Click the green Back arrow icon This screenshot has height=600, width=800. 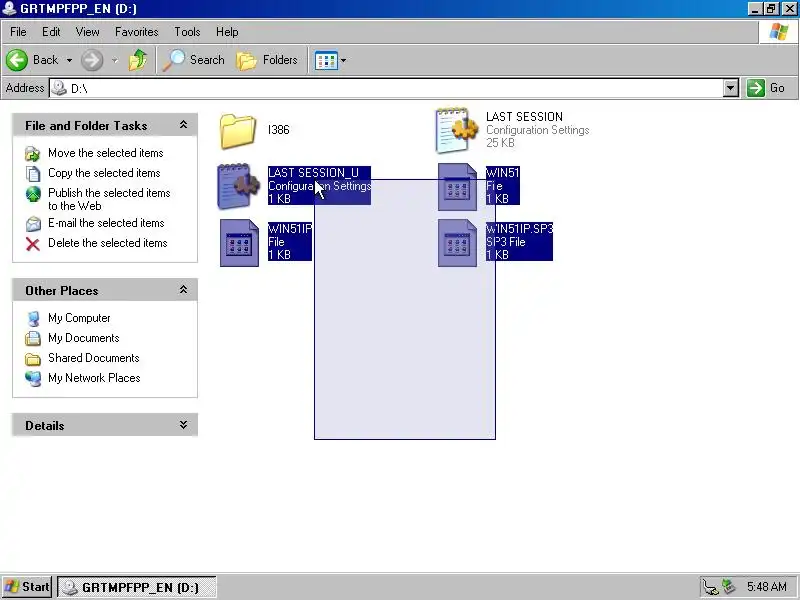[17, 60]
